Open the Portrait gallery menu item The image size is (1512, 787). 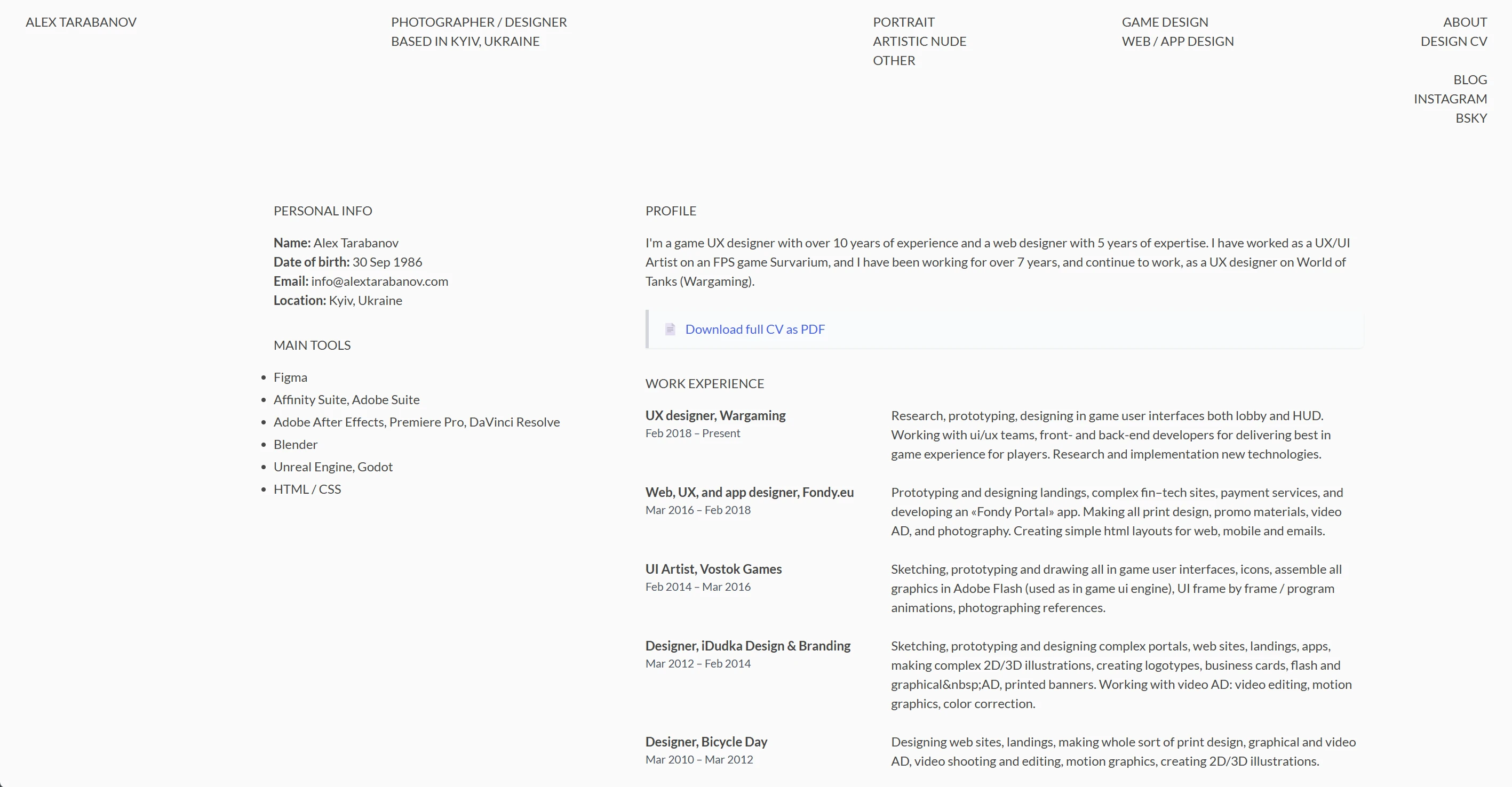[x=903, y=22]
